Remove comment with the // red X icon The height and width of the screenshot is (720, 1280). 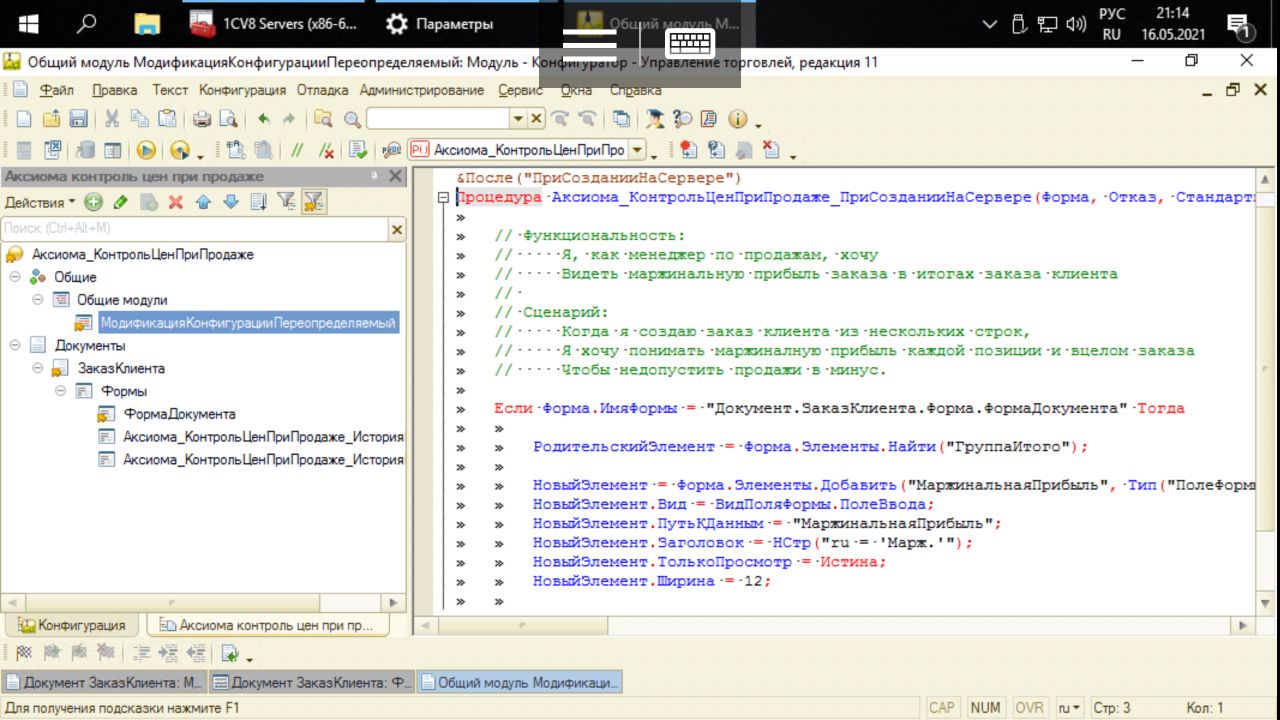point(327,150)
